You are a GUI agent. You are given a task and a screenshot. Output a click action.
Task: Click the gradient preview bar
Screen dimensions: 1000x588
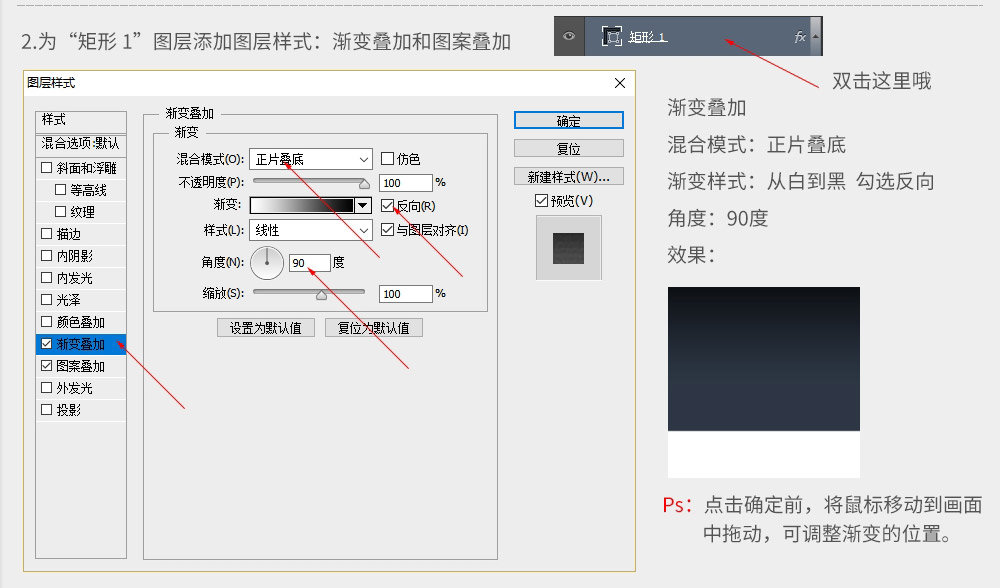(x=302, y=205)
